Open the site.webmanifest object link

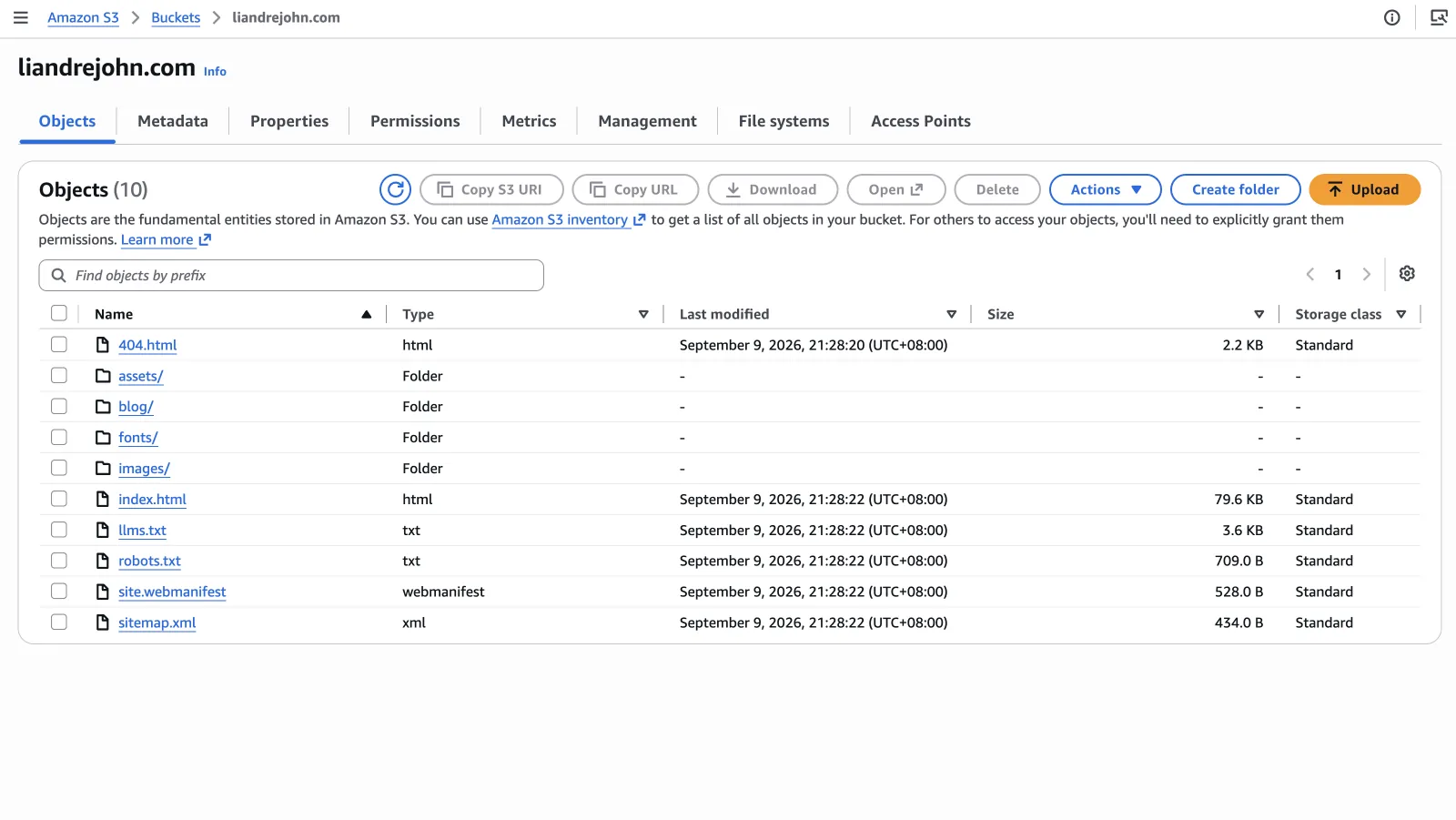coord(172,592)
